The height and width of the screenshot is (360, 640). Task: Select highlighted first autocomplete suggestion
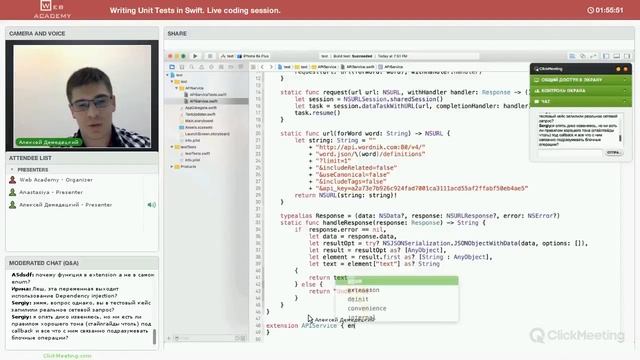point(396,281)
